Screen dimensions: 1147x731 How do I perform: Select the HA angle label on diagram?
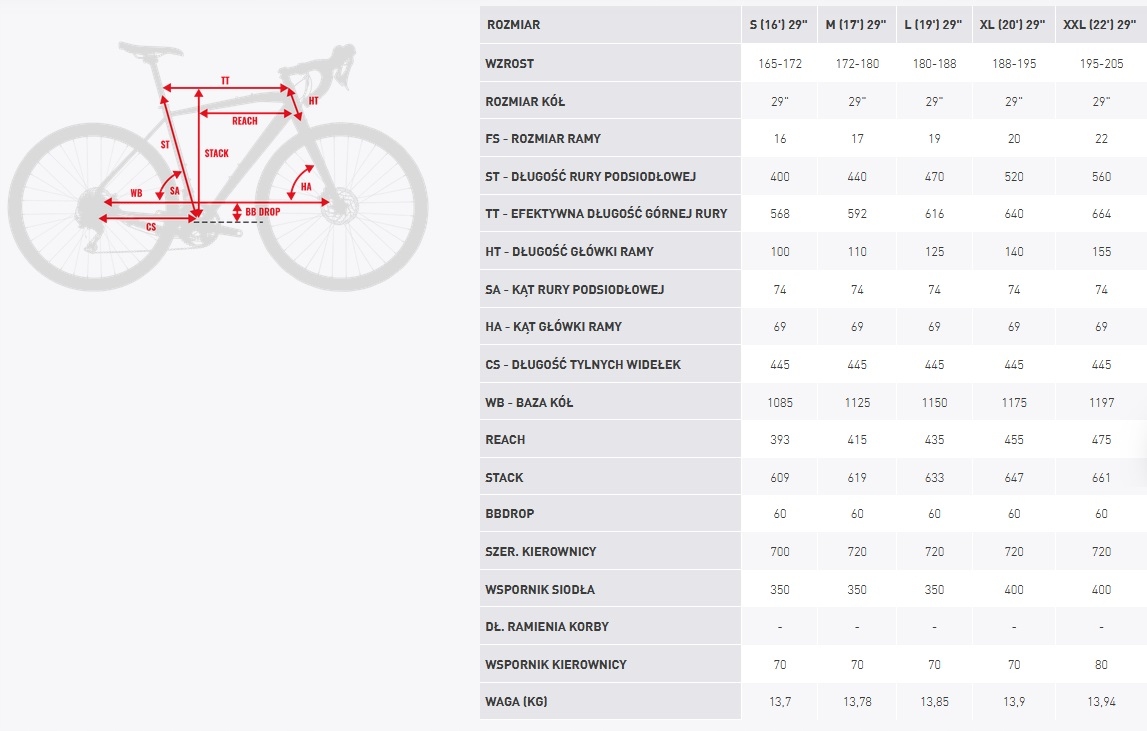click(306, 187)
